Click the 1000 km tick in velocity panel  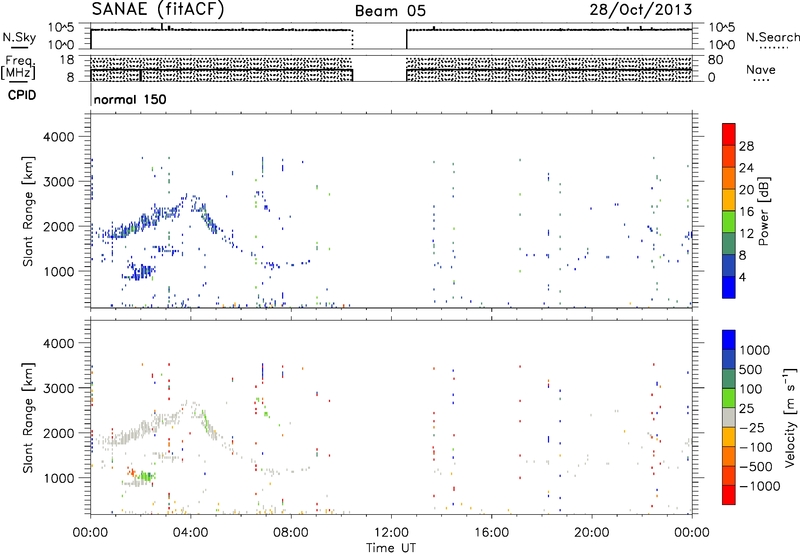pyautogui.click(x=58, y=478)
